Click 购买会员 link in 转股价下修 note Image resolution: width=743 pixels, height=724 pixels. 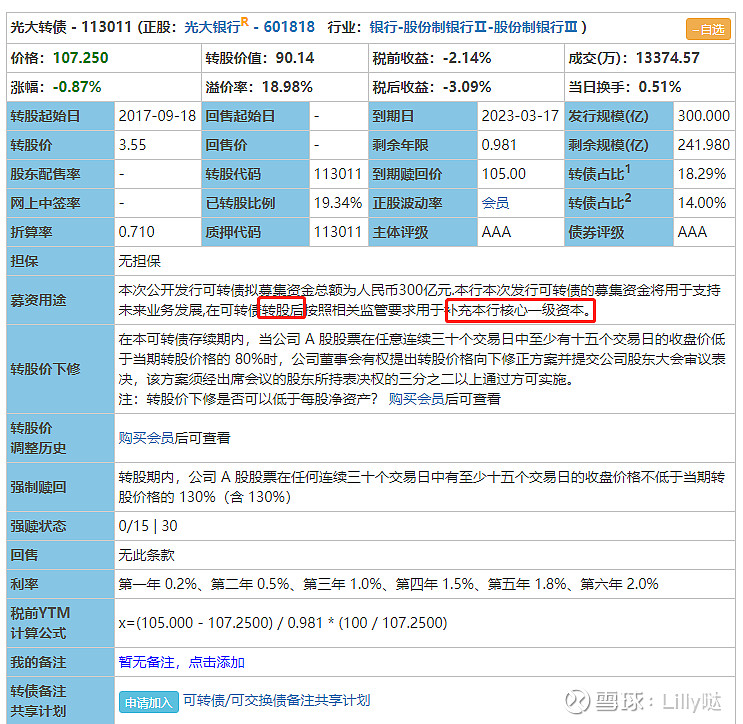click(x=416, y=399)
